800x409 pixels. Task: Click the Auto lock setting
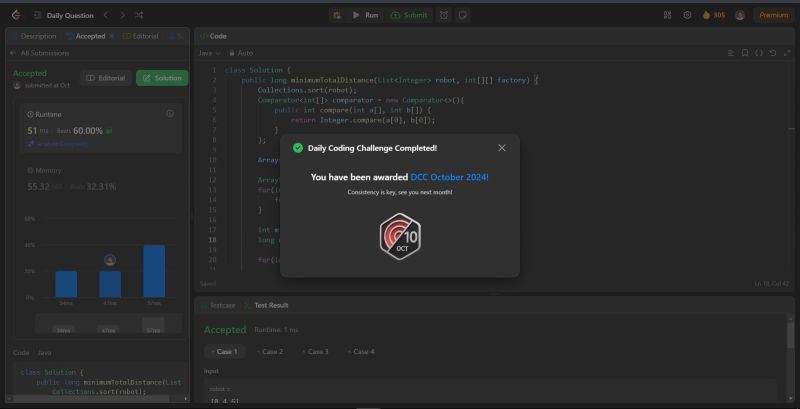click(241, 53)
